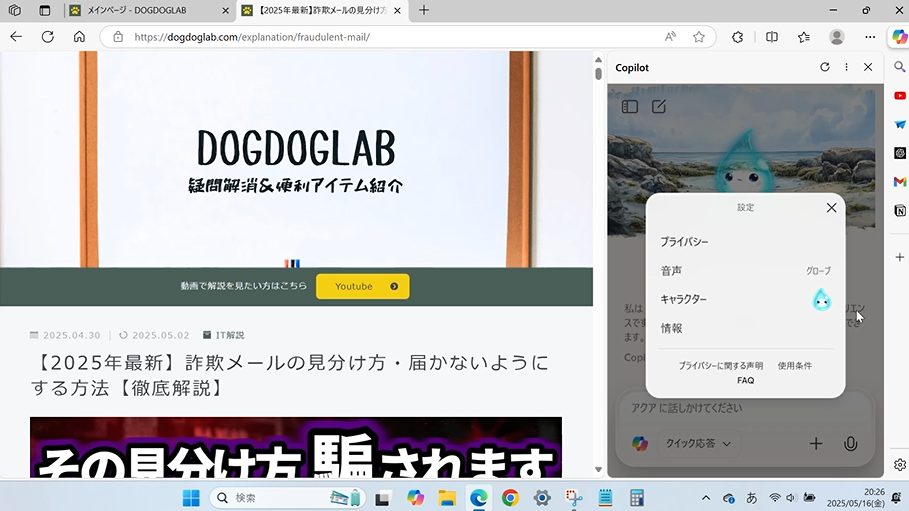Click the YouTube sidebar icon
This screenshot has width=909, height=511.
[900, 96]
